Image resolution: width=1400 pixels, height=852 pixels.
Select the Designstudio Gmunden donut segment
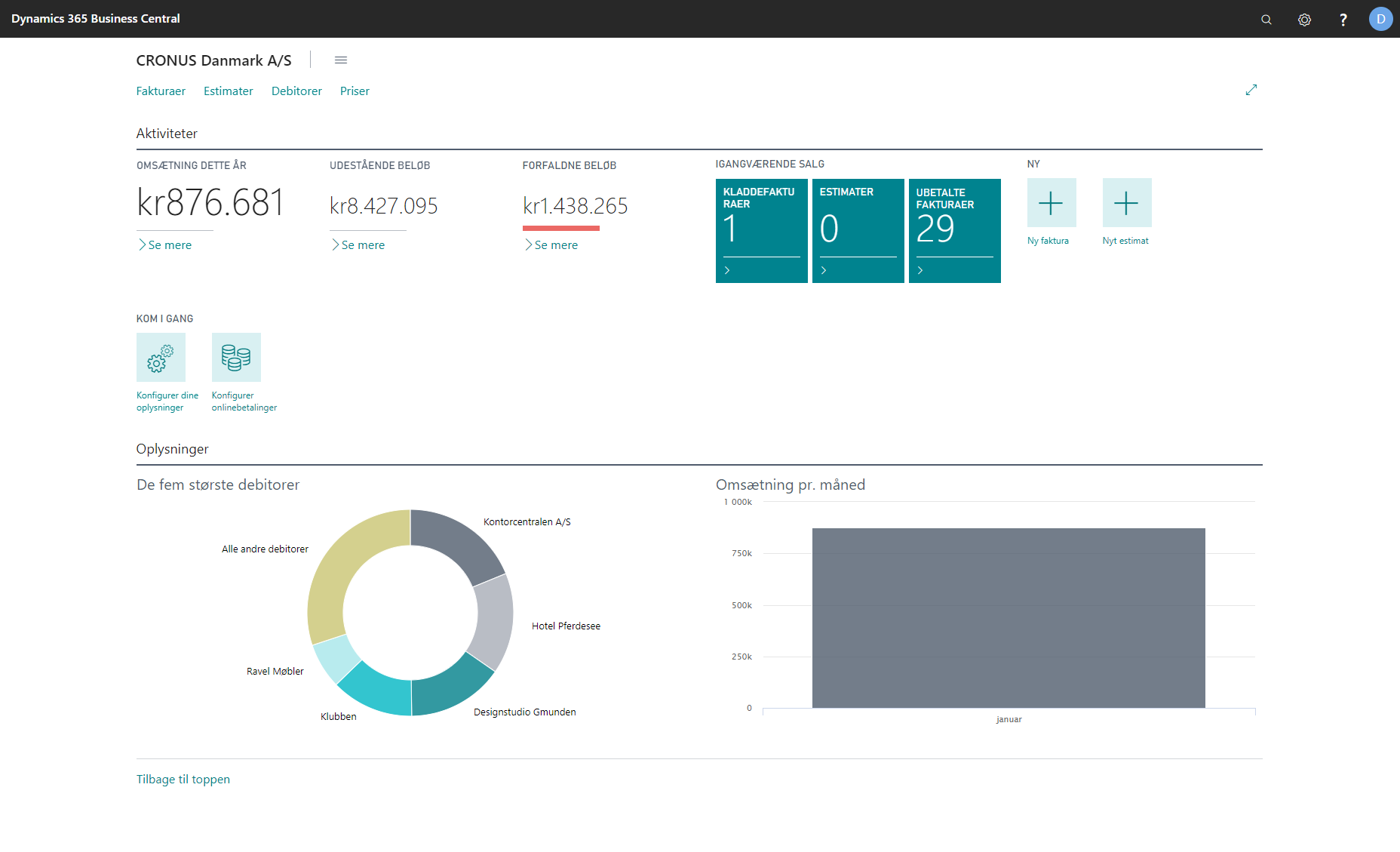click(x=450, y=688)
